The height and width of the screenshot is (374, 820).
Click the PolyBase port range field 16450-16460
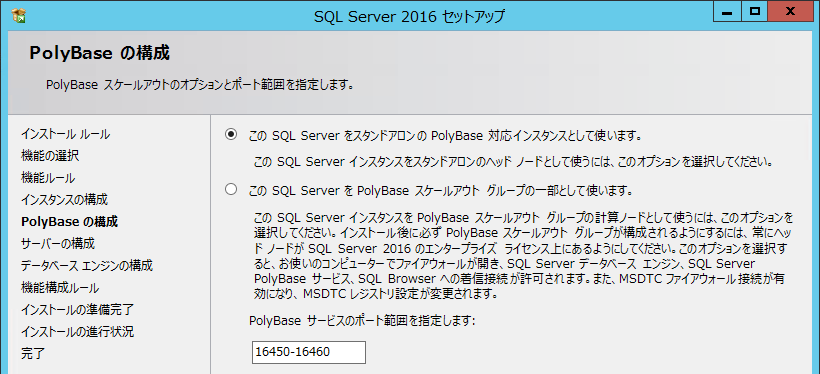309,352
